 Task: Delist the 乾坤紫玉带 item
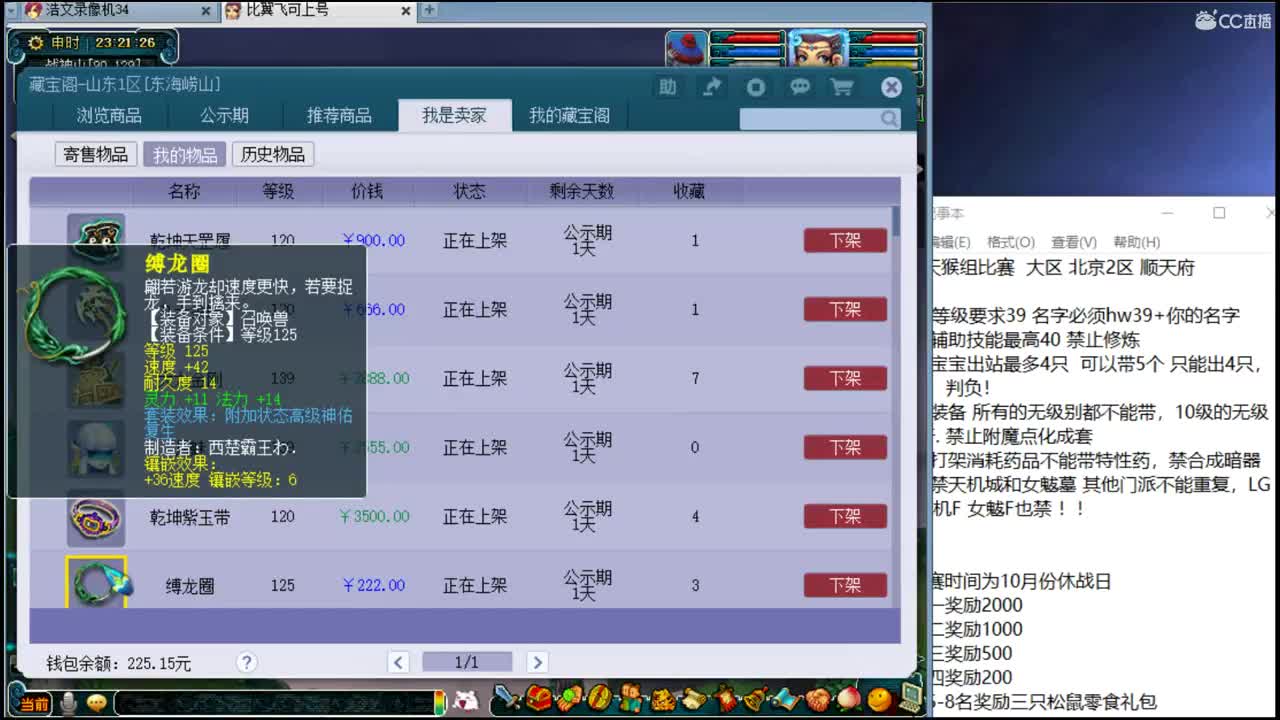(845, 516)
